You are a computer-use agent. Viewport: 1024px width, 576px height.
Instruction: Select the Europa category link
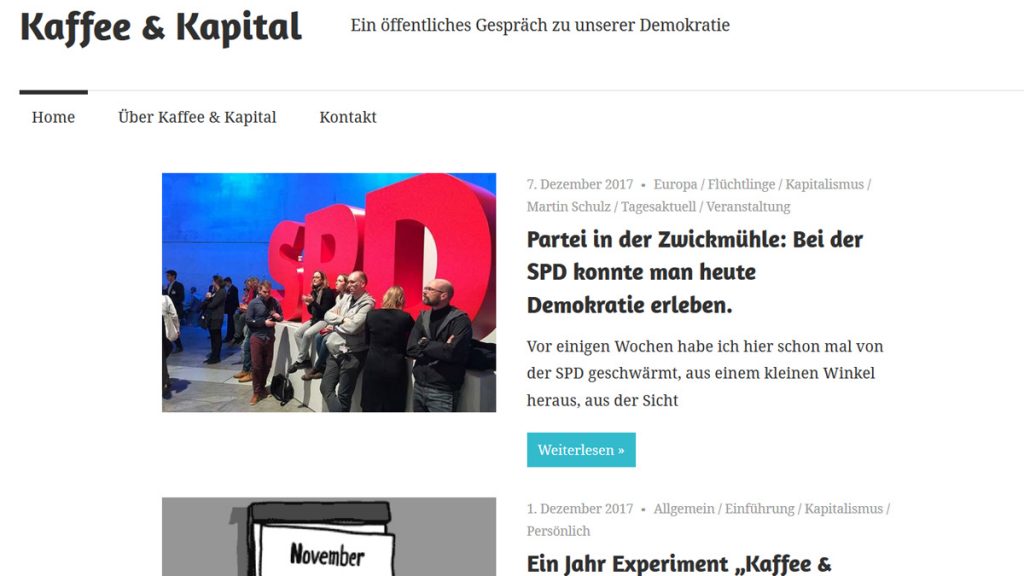pos(675,184)
